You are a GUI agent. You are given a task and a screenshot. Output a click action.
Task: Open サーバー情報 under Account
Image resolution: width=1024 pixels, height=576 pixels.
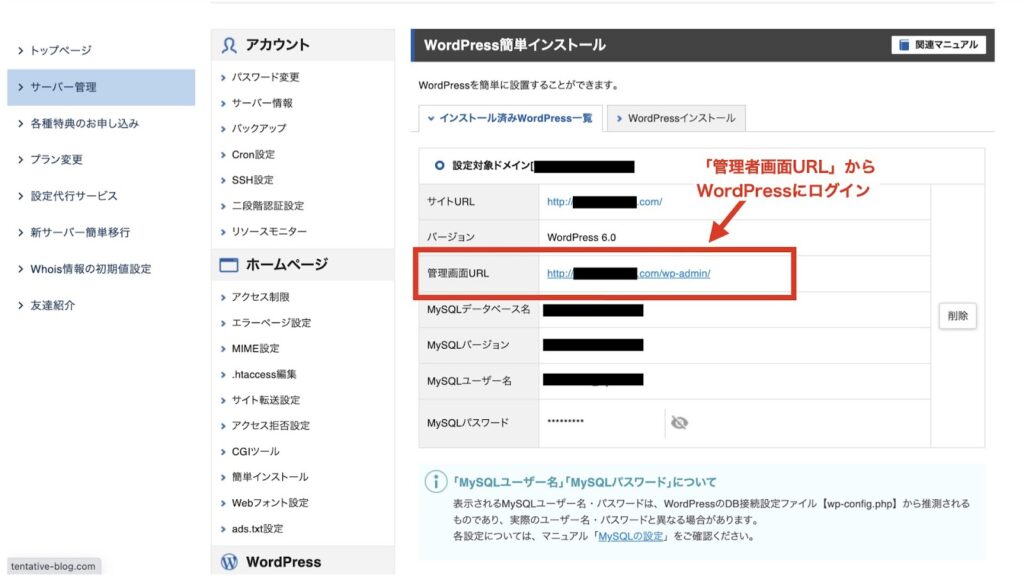point(262,103)
